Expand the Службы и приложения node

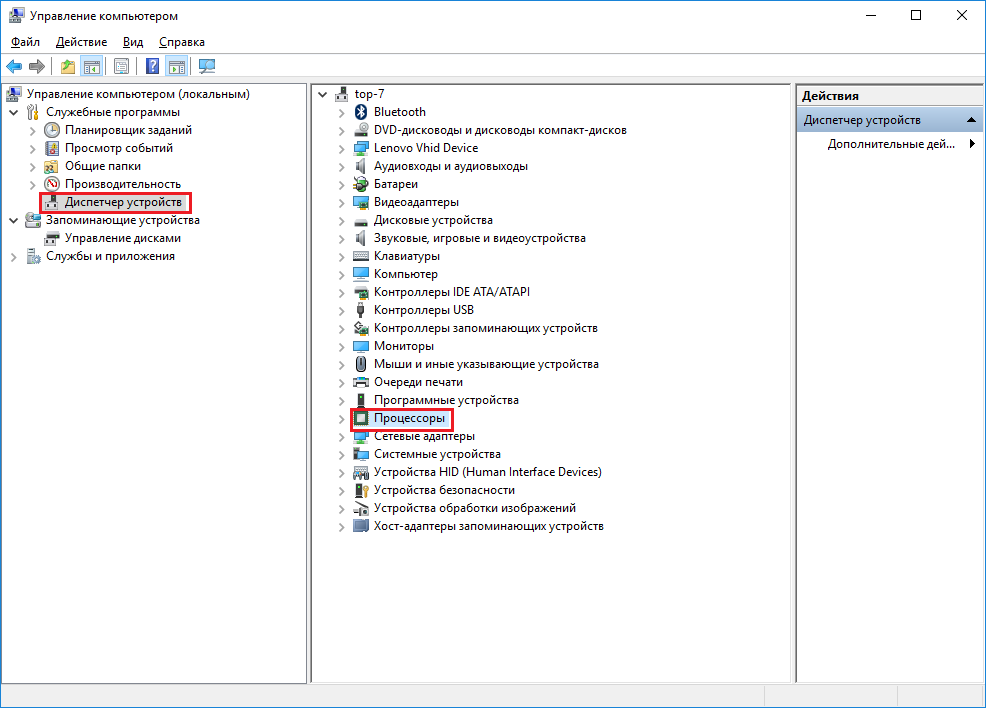coord(13,256)
